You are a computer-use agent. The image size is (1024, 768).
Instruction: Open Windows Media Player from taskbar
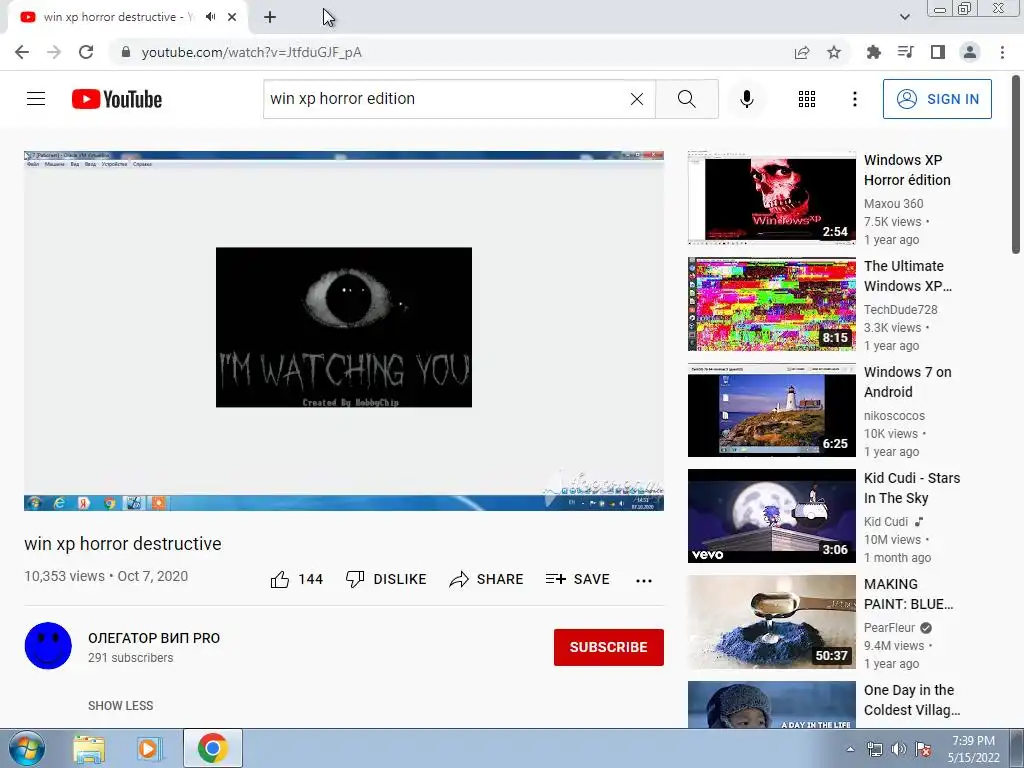pyautogui.click(x=150, y=748)
